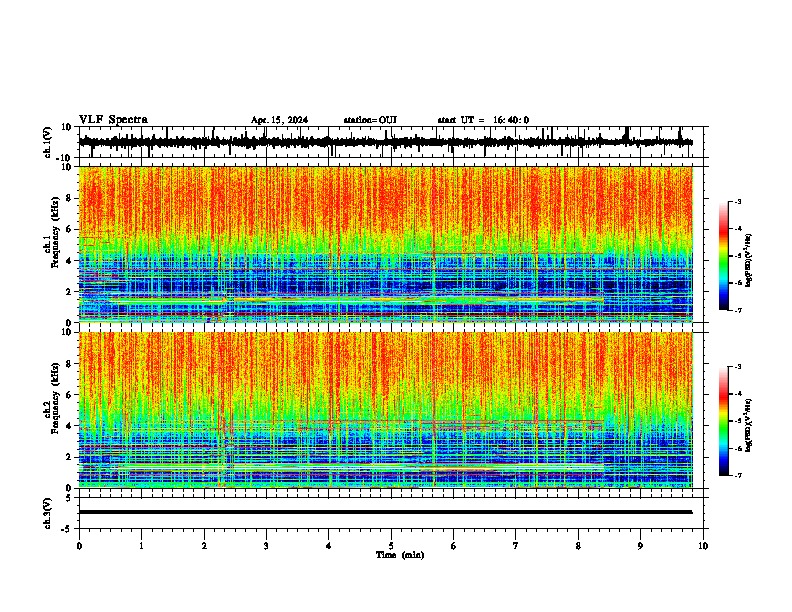Click the ch.3(V) axis label
The height and width of the screenshot is (612, 792).
pos(48,513)
